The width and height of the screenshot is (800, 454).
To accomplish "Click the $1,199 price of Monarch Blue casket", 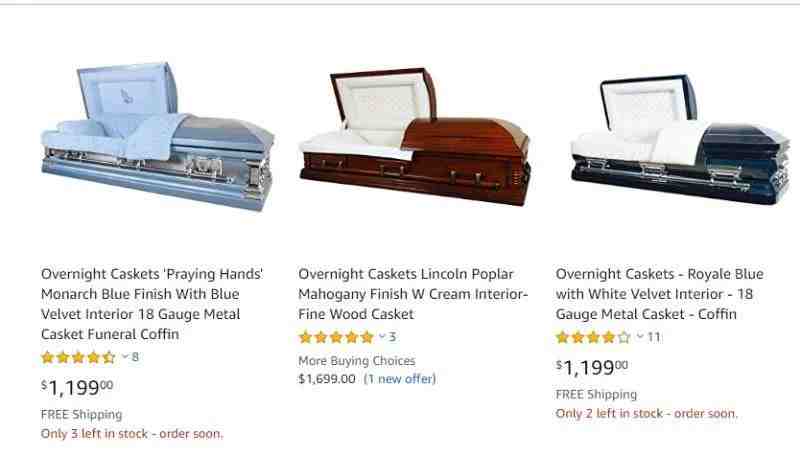I will tap(77, 387).
